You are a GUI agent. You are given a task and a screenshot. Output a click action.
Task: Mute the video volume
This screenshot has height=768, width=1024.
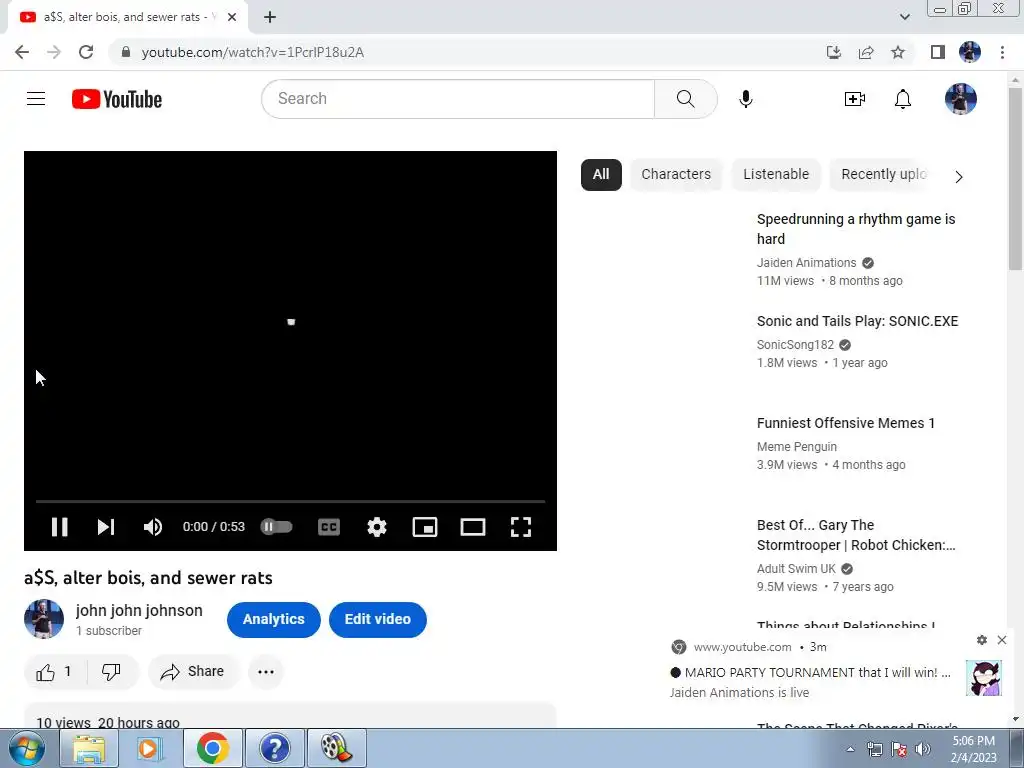click(x=153, y=527)
